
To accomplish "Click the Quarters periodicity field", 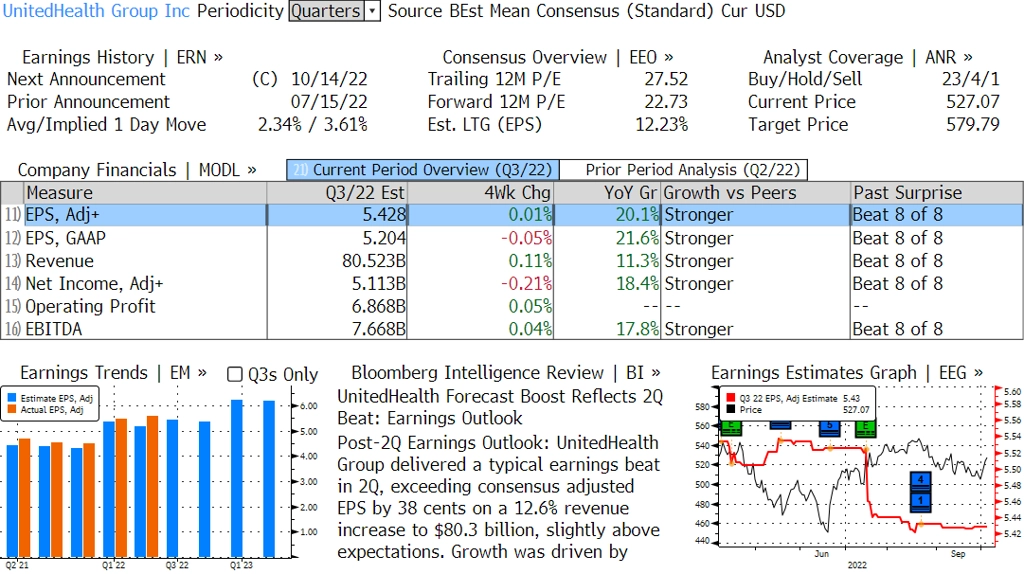I will pos(327,11).
